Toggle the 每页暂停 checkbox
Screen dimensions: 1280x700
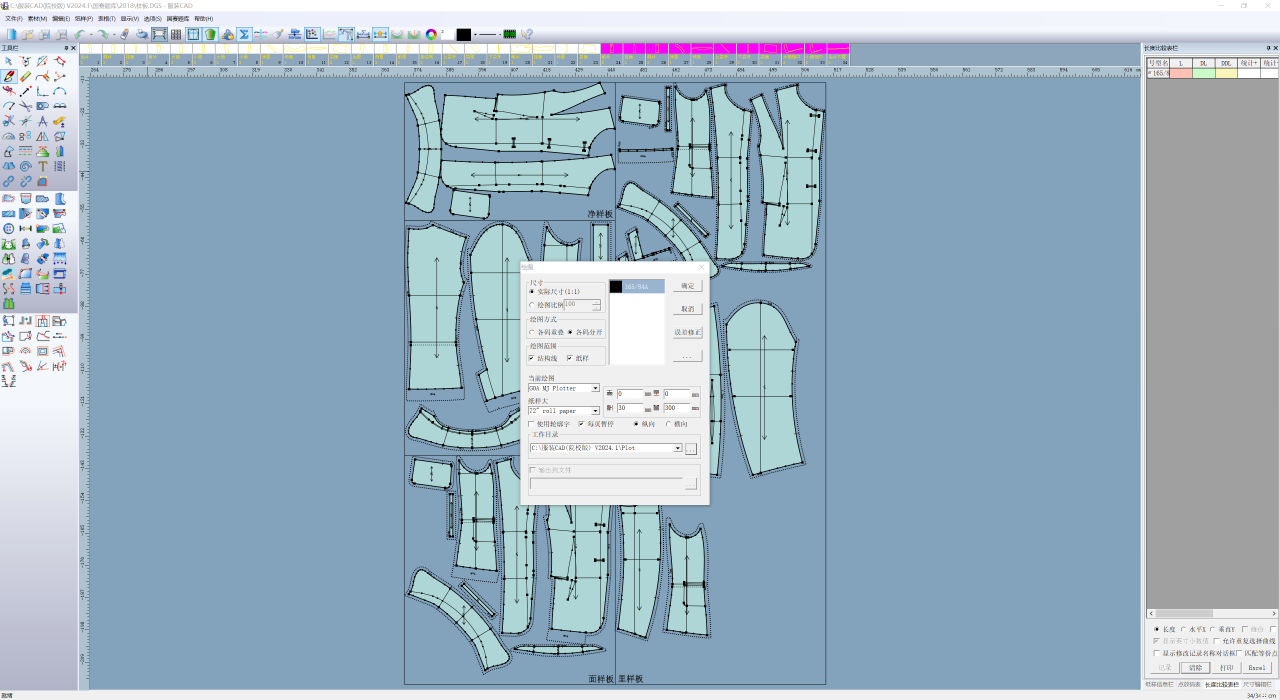coord(581,424)
